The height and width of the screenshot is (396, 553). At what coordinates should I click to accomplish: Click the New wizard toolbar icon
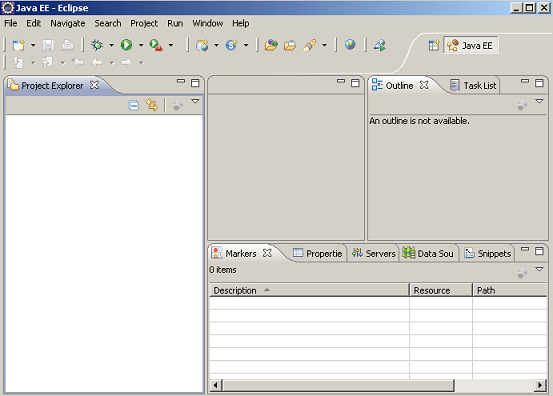18,45
